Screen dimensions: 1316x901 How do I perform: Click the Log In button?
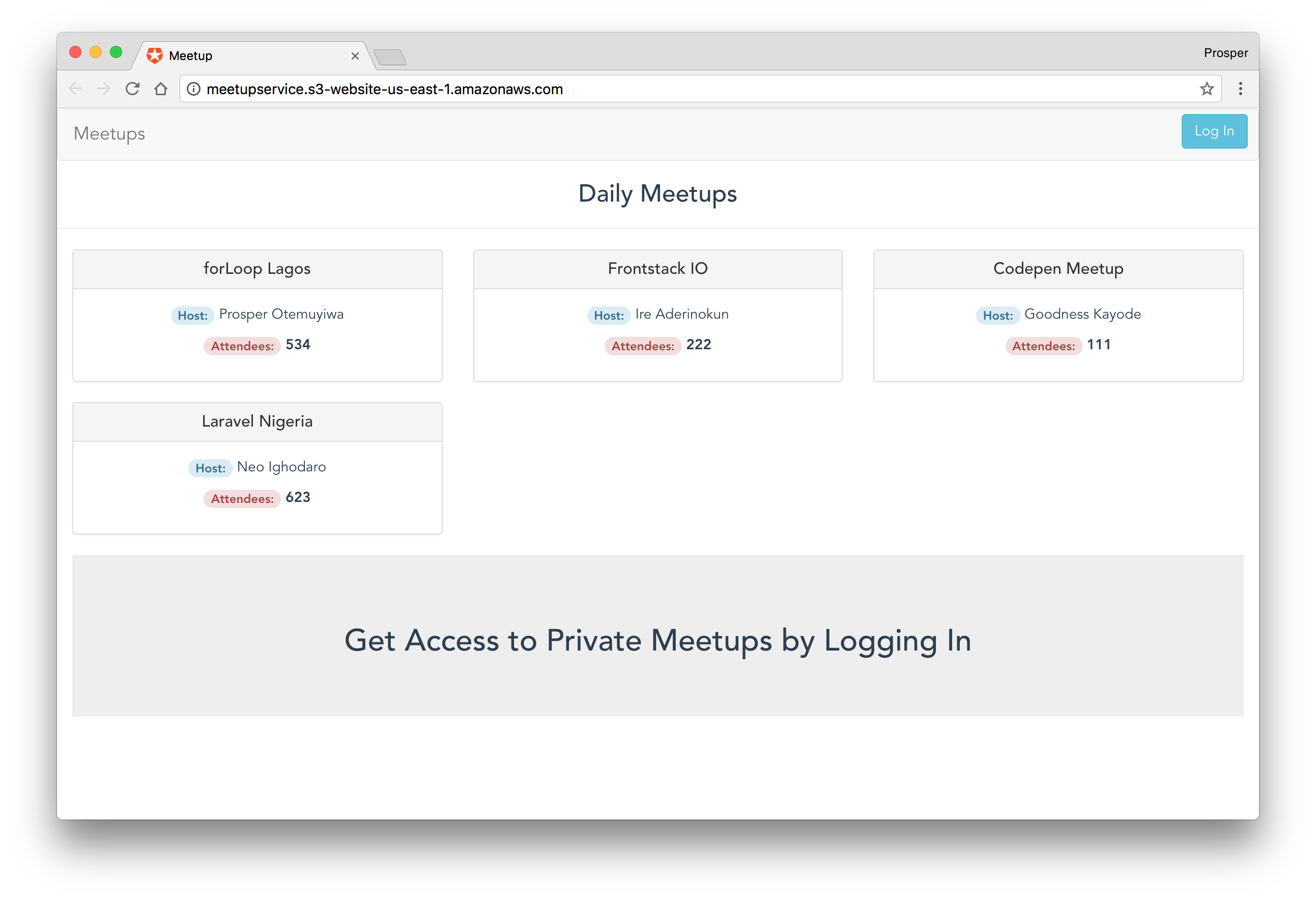tap(1213, 131)
